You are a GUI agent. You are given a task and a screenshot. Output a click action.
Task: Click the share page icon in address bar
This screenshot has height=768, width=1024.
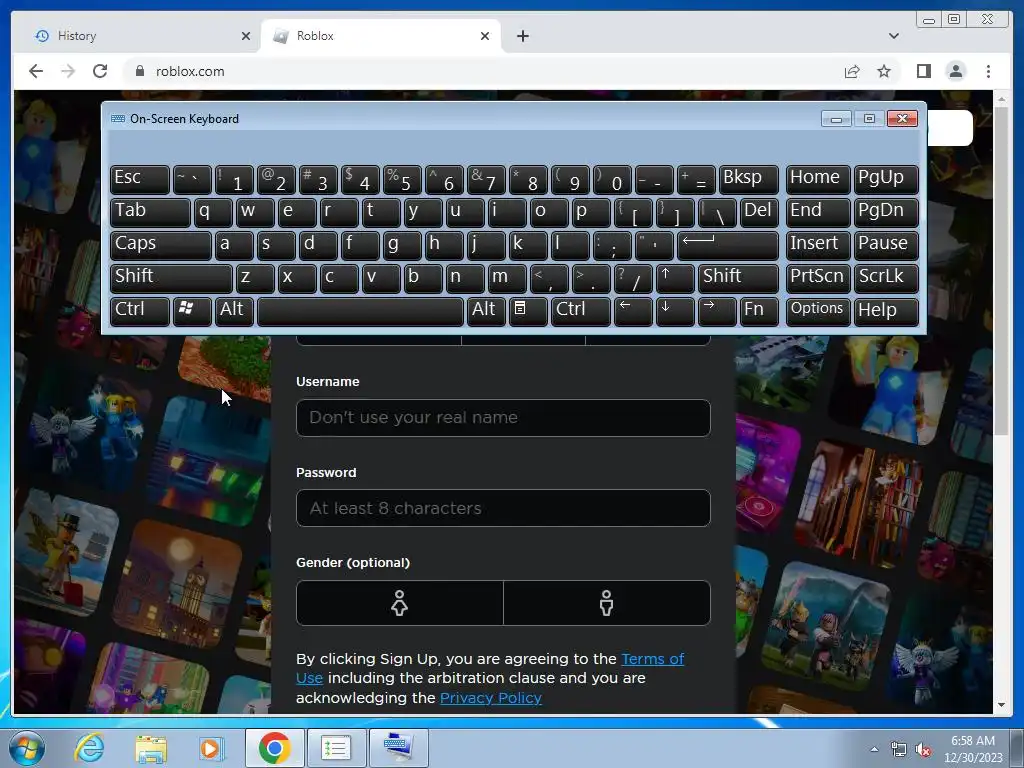tap(852, 71)
